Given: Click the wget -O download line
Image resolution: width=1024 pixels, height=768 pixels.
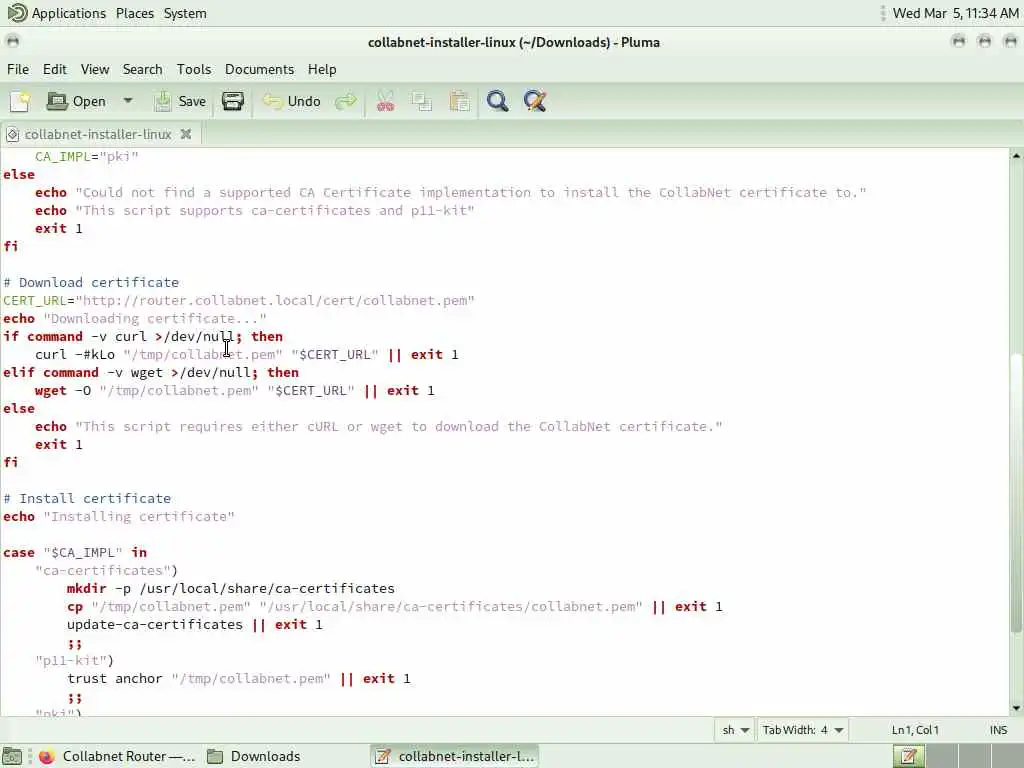Looking at the screenshot, I should coord(234,391).
